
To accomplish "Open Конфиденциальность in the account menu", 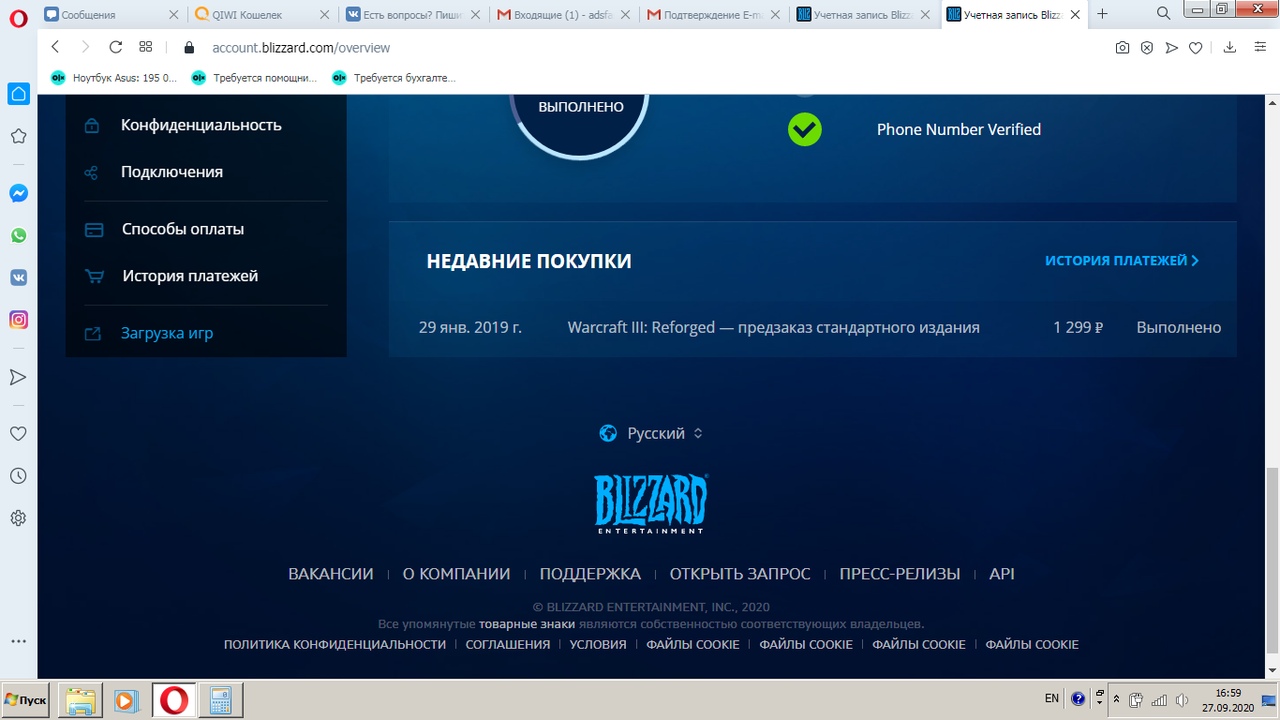I will point(201,125).
